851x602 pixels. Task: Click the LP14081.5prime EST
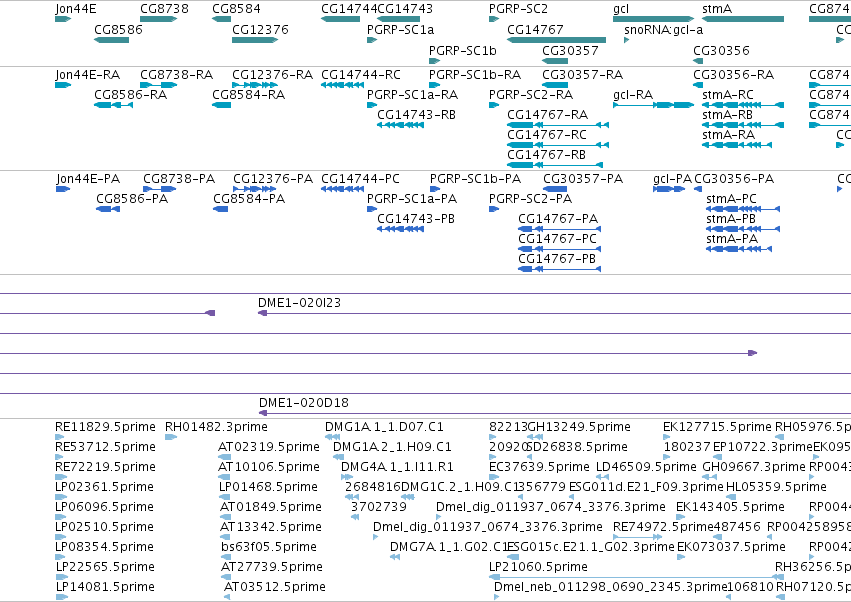tap(62, 597)
